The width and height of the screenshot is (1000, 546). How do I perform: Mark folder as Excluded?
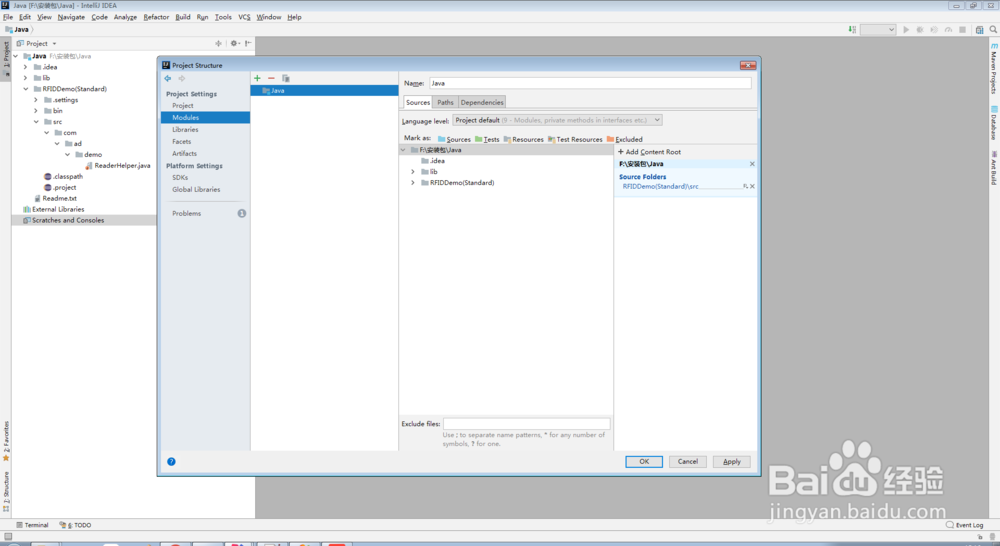(624, 139)
